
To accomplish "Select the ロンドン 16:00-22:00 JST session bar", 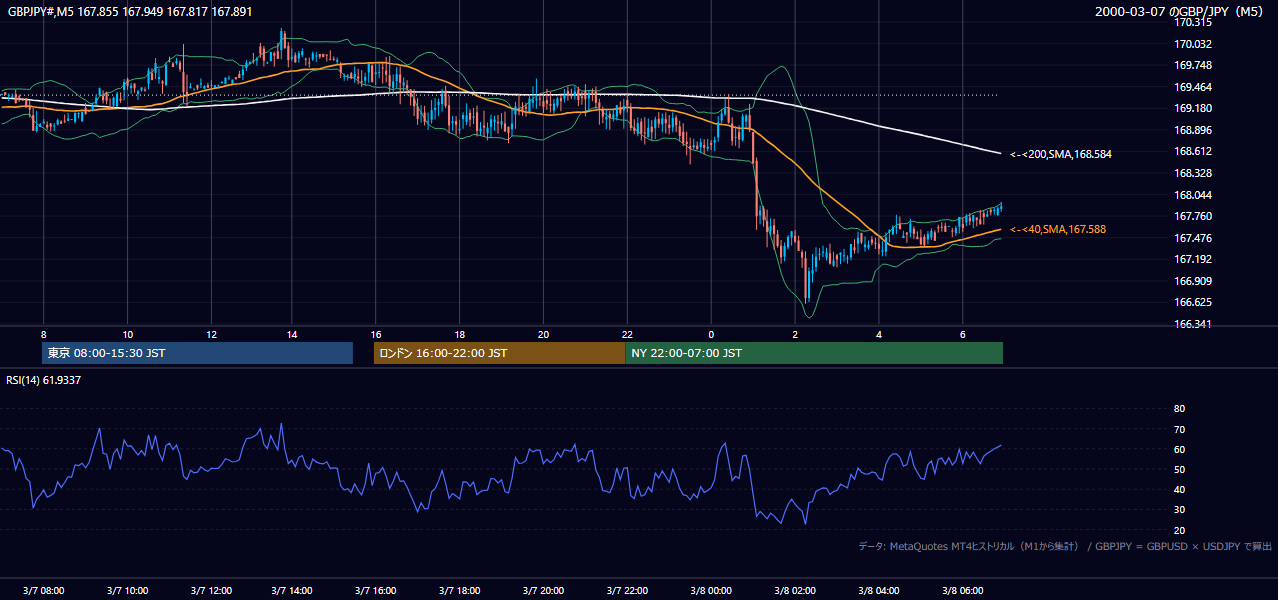I will pos(499,353).
